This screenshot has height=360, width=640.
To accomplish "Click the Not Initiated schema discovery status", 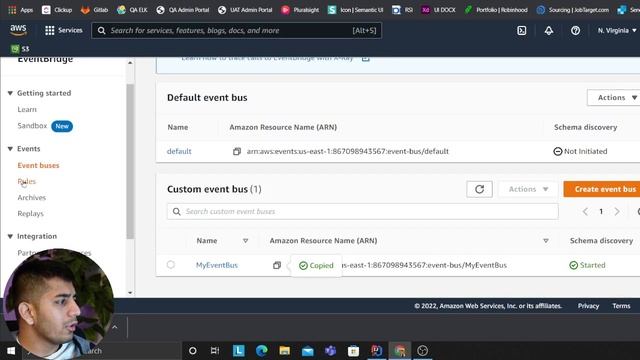I will pyautogui.click(x=580, y=151).
